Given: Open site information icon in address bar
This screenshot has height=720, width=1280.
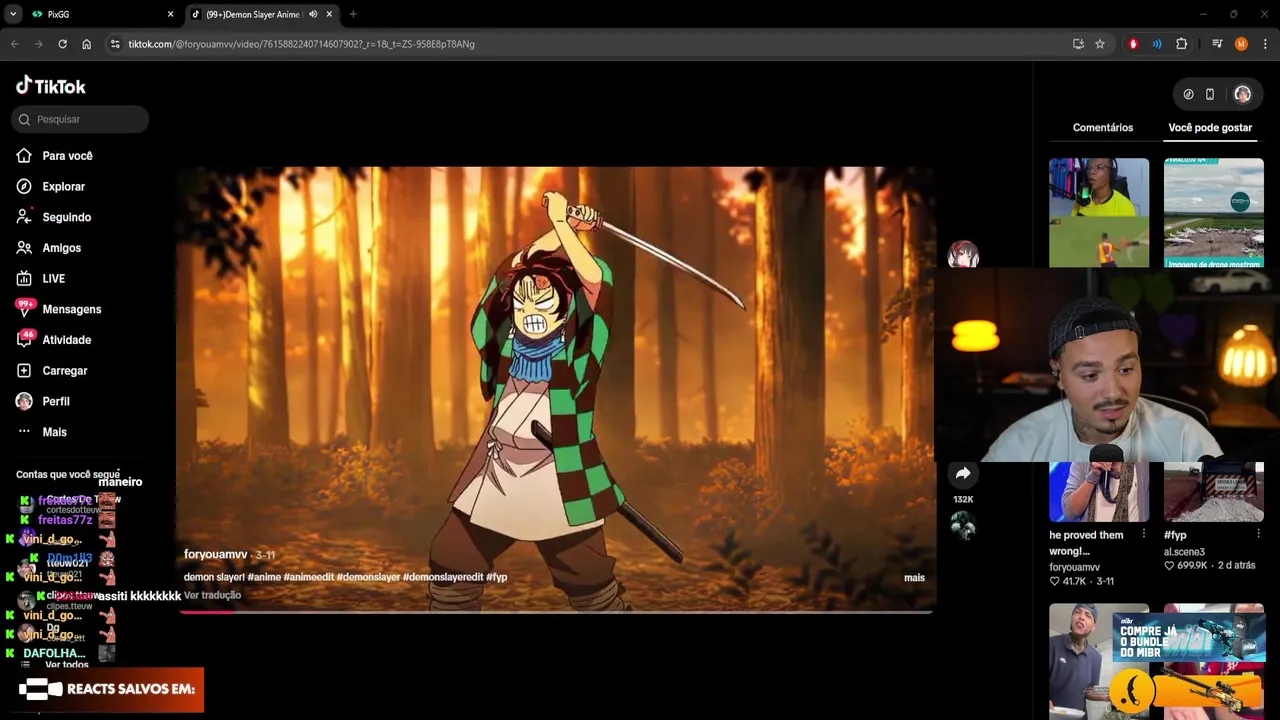Looking at the screenshot, I should (115, 44).
